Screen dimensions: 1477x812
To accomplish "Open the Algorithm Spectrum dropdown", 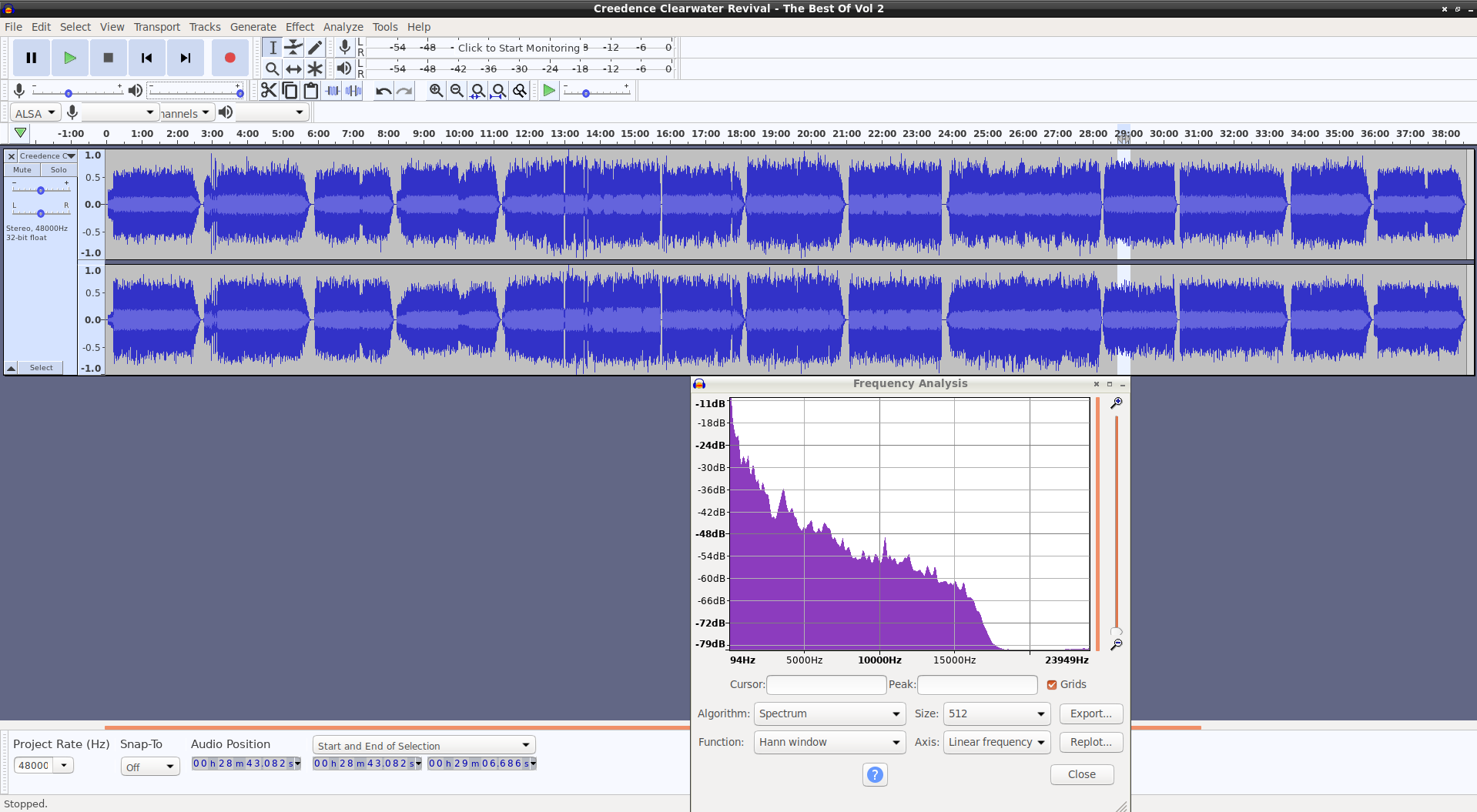I will [829, 713].
